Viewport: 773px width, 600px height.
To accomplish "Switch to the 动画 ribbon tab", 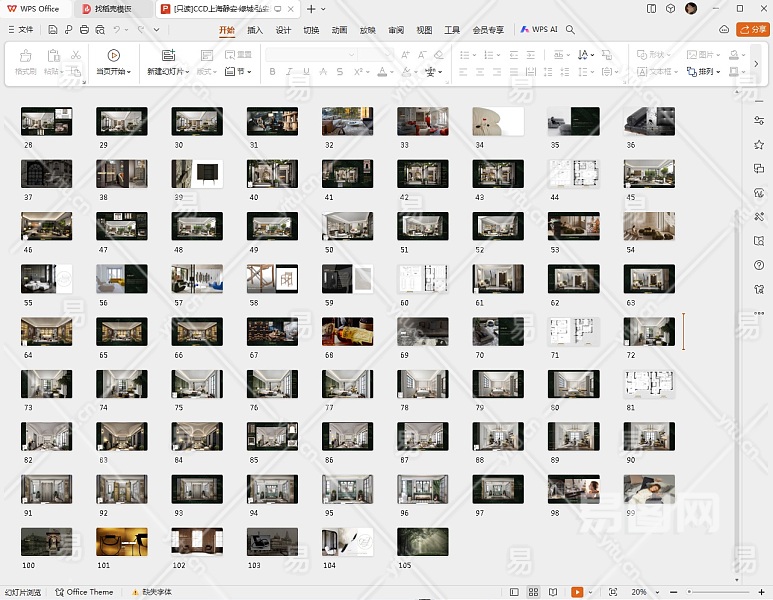I will 340,30.
